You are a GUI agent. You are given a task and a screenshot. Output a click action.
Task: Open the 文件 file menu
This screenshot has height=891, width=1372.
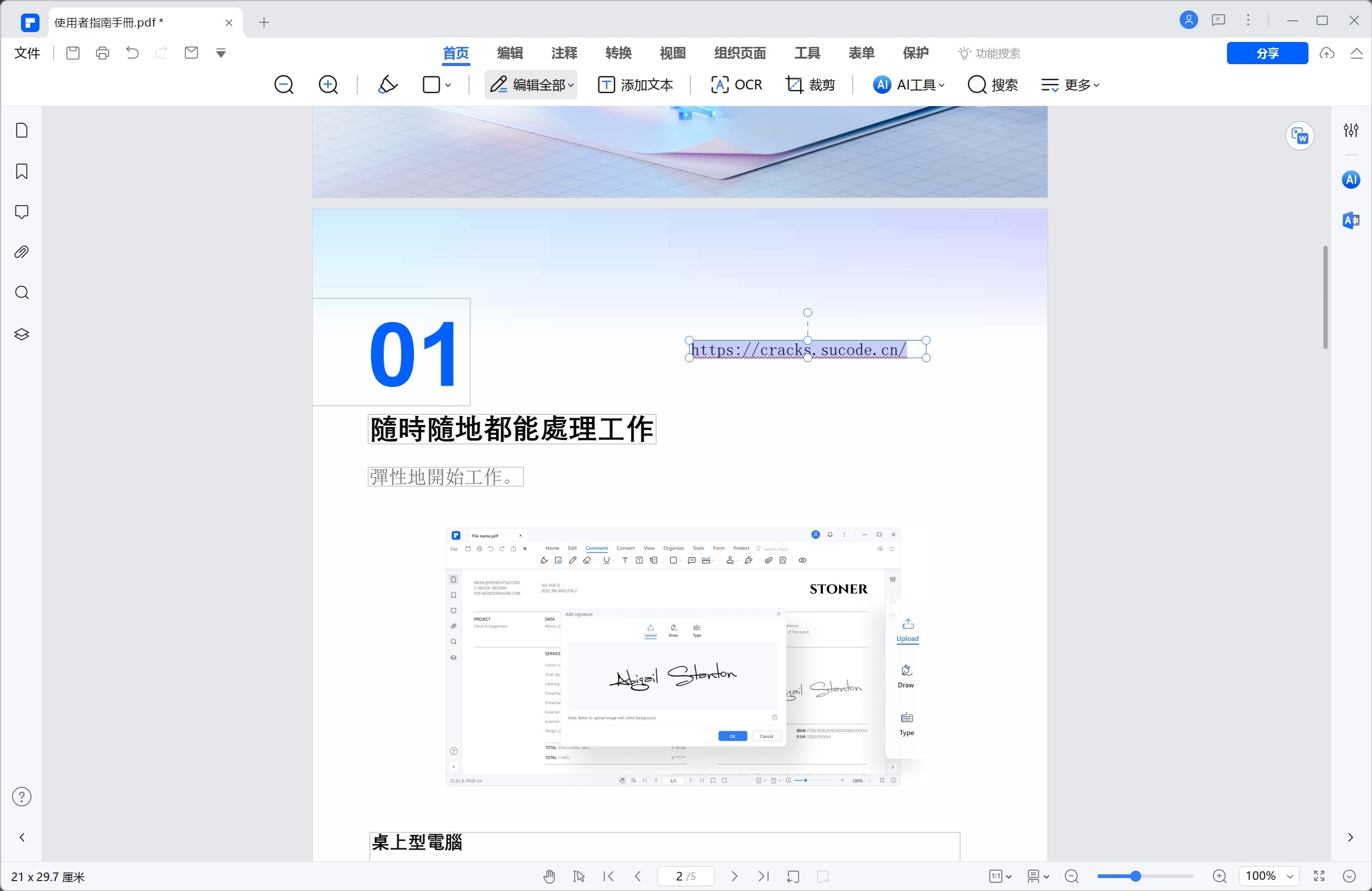[27, 53]
